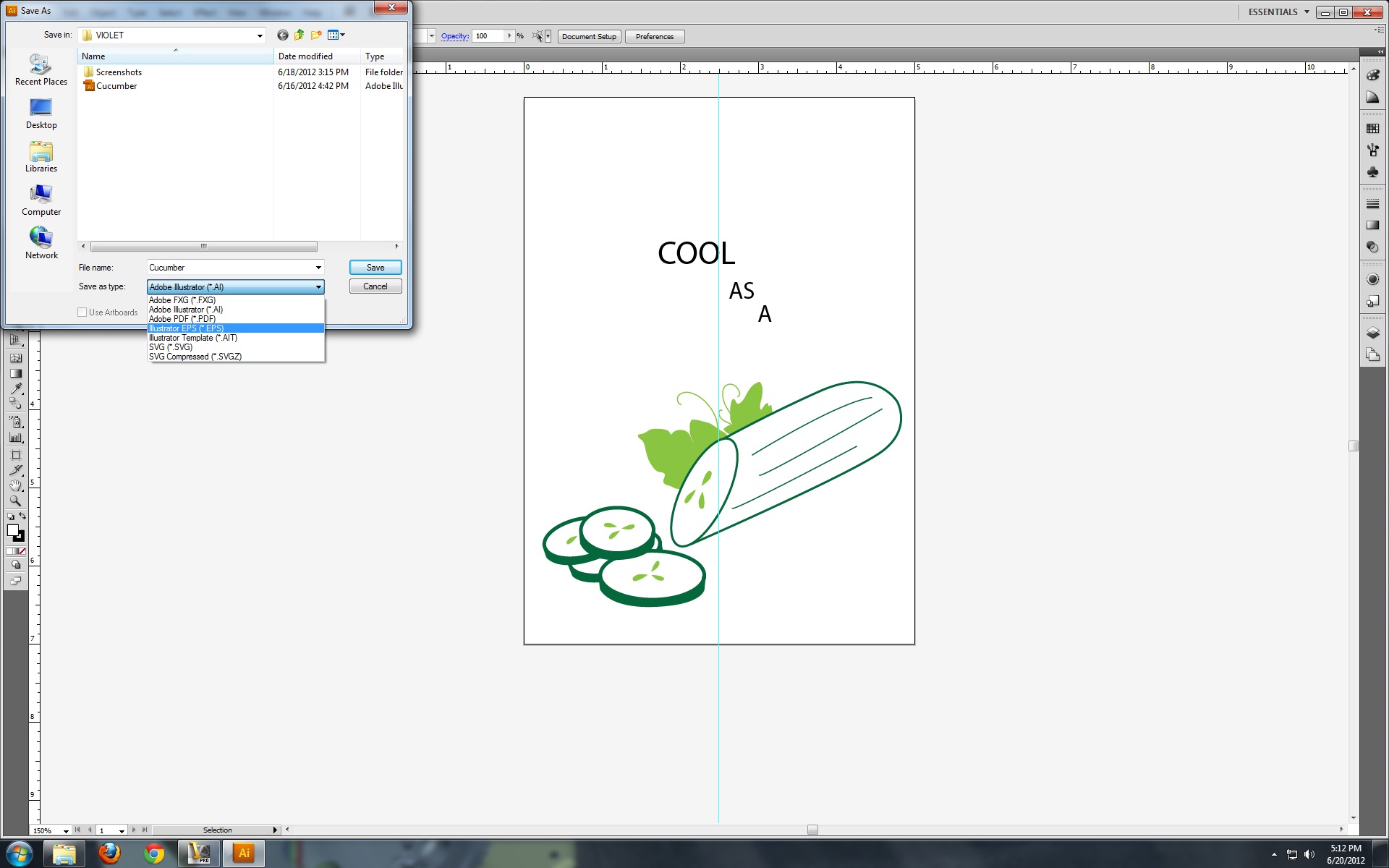Open the Selection status bar popup arrow
The image size is (1389, 868).
point(275,830)
